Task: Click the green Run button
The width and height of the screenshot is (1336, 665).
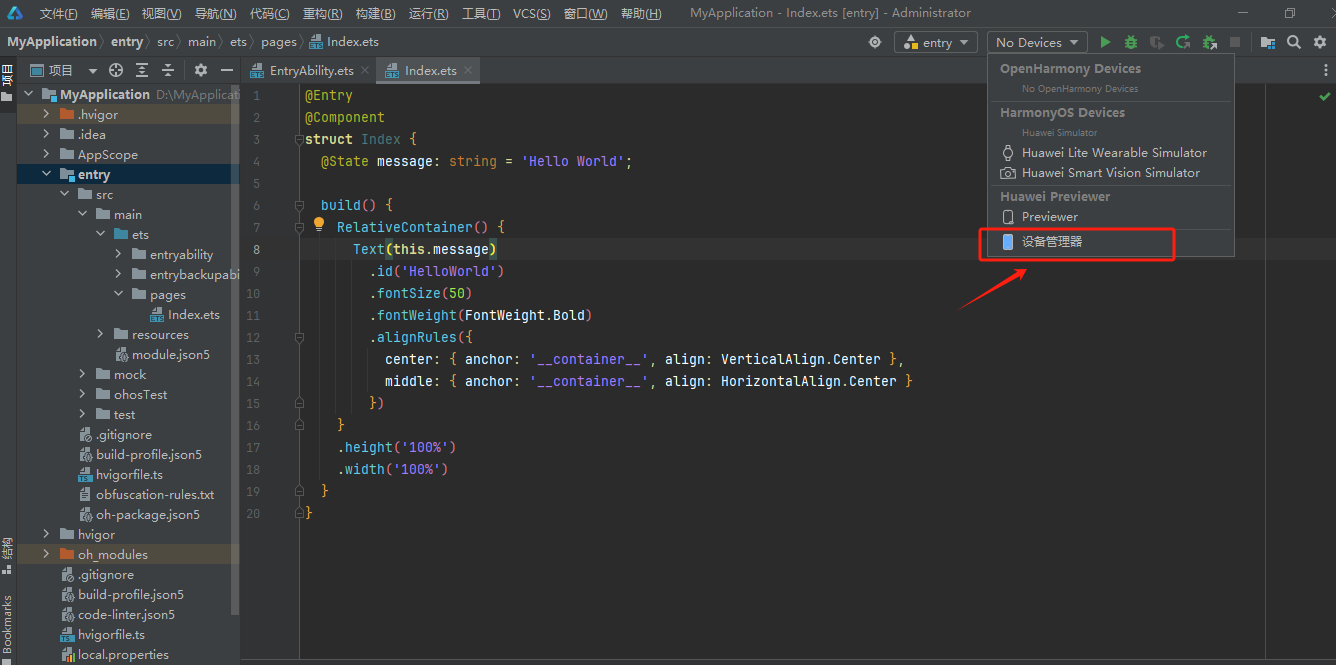Action: (1105, 42)
